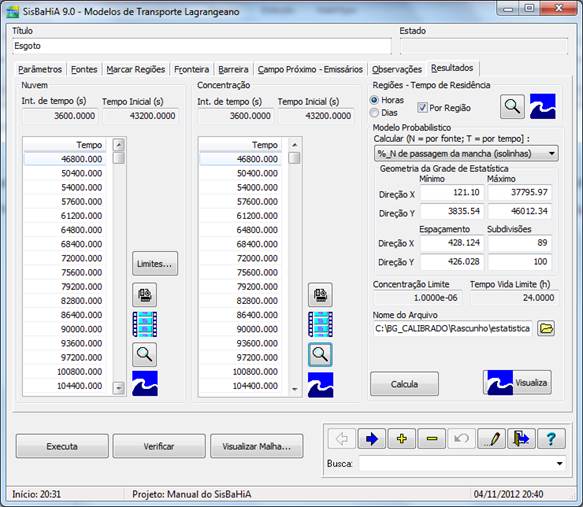Show the Concentração wave map icon
This screenshot has height=507, width=583.
321,385
